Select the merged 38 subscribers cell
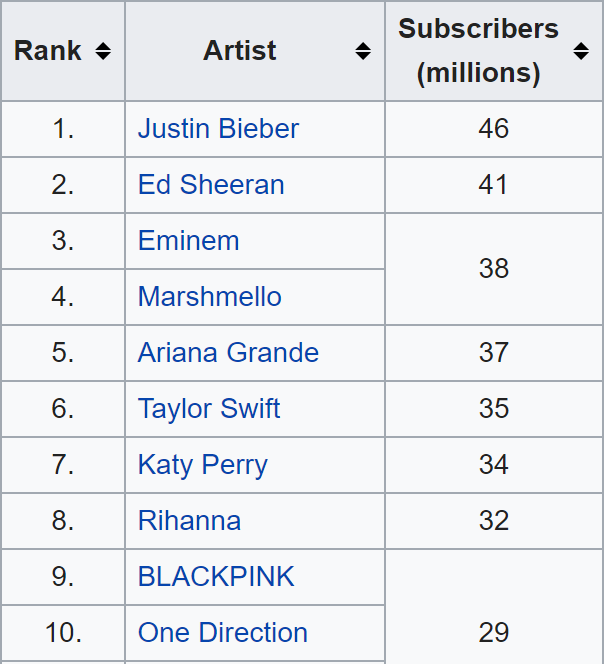The height and width of the screenshot is (664, 604). click(493, 269)
